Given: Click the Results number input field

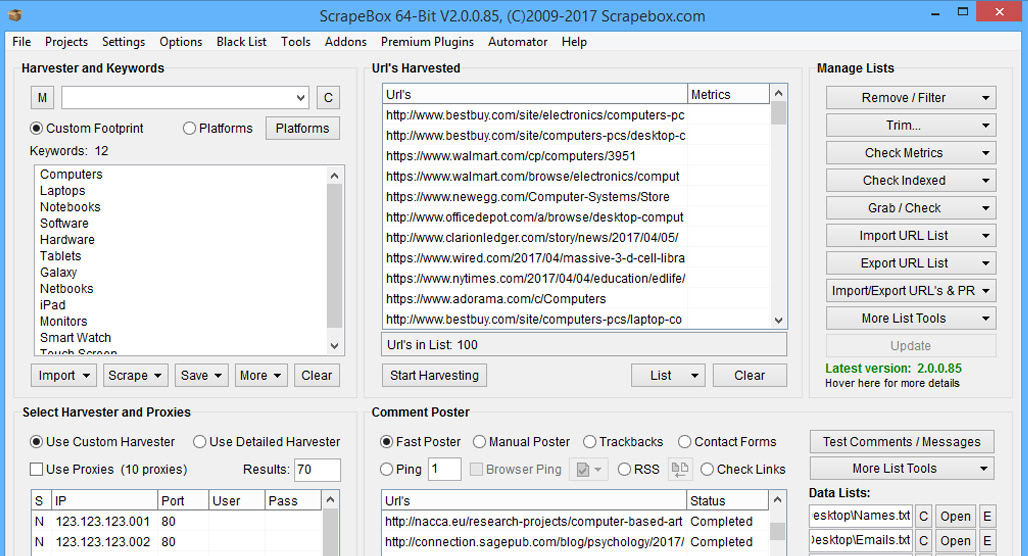Looking at the screenshot, I should pyautogui.click(x=317, y=469).
